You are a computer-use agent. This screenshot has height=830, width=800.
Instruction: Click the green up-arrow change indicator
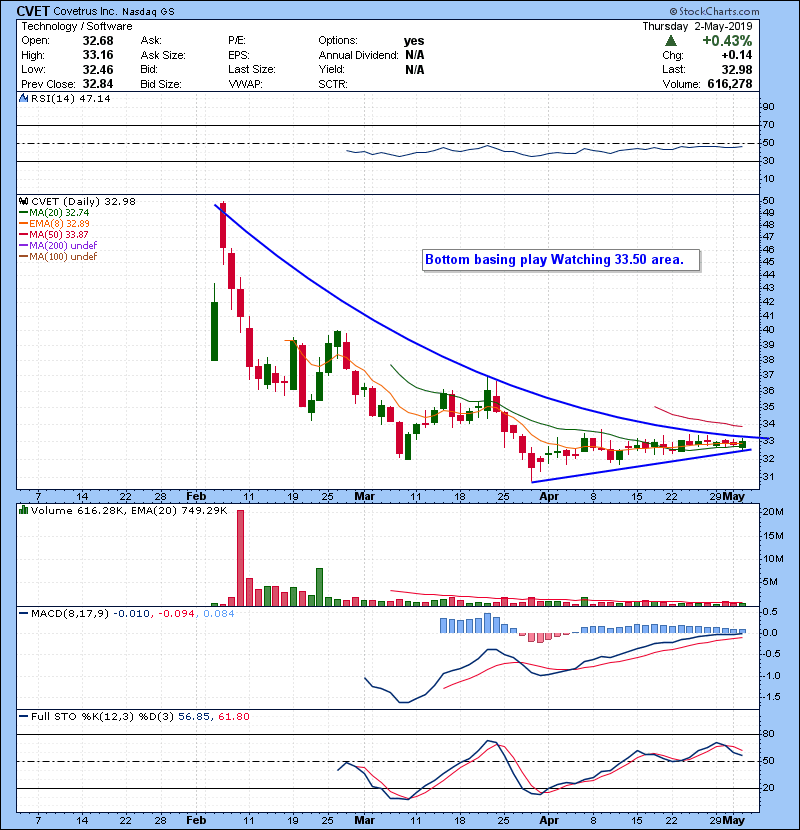[x=670, y=41]
